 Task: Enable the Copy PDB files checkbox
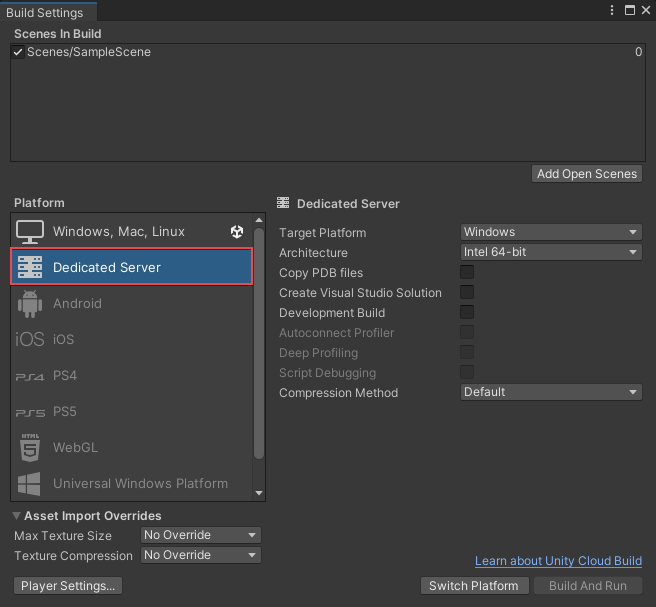click(467, 272)
